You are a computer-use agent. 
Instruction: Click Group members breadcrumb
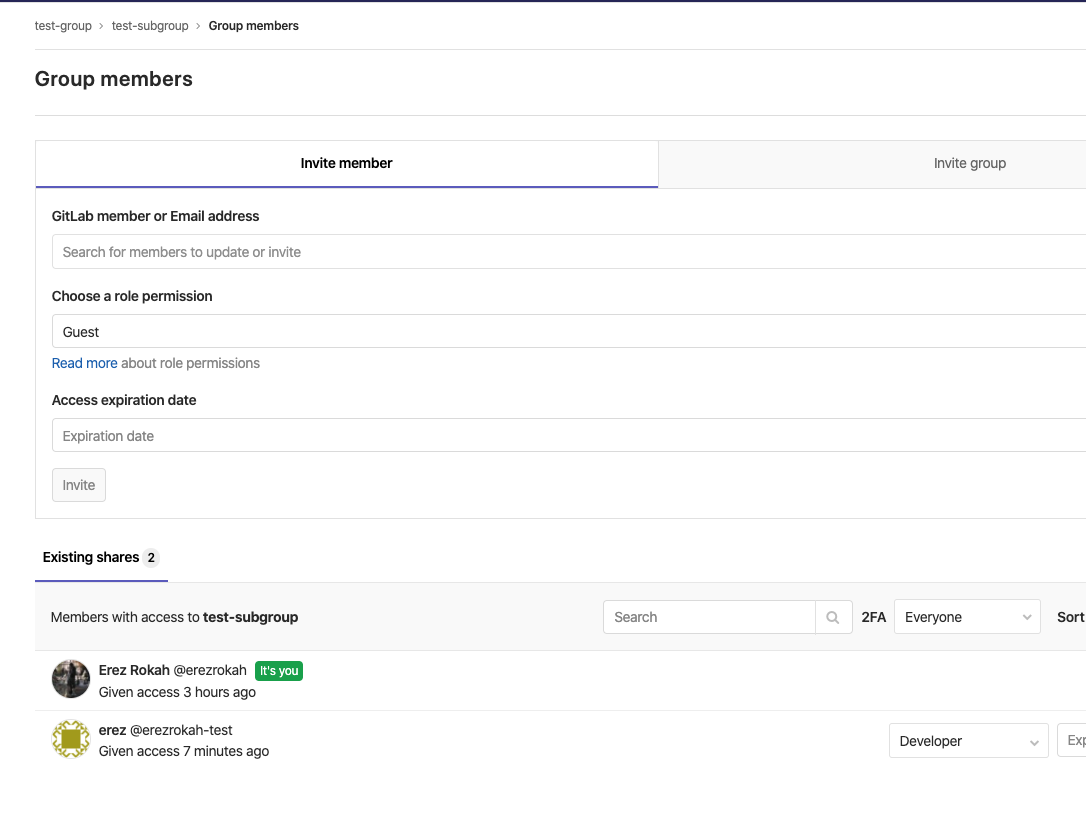pyautogui.click(x=253, y=26)
